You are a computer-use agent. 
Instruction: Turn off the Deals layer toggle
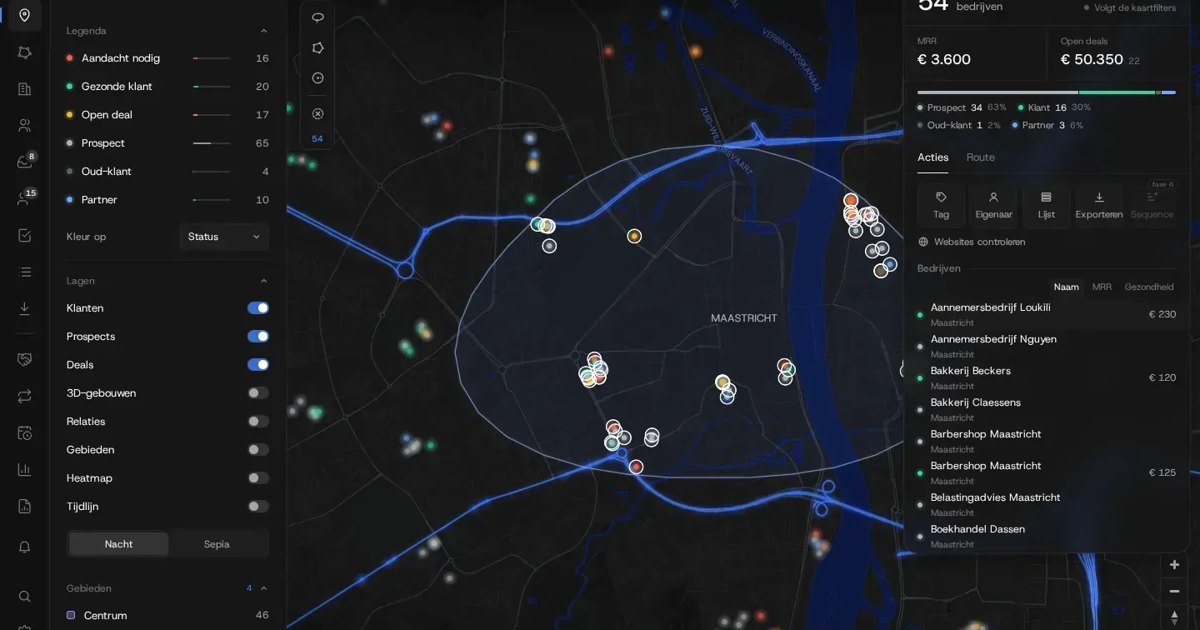pos(258,365)
